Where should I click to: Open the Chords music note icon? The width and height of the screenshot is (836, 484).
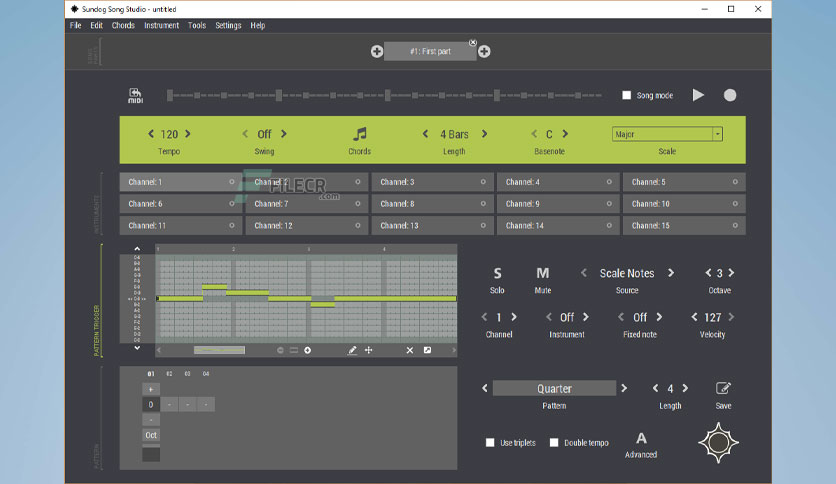[x=360, y=134]
